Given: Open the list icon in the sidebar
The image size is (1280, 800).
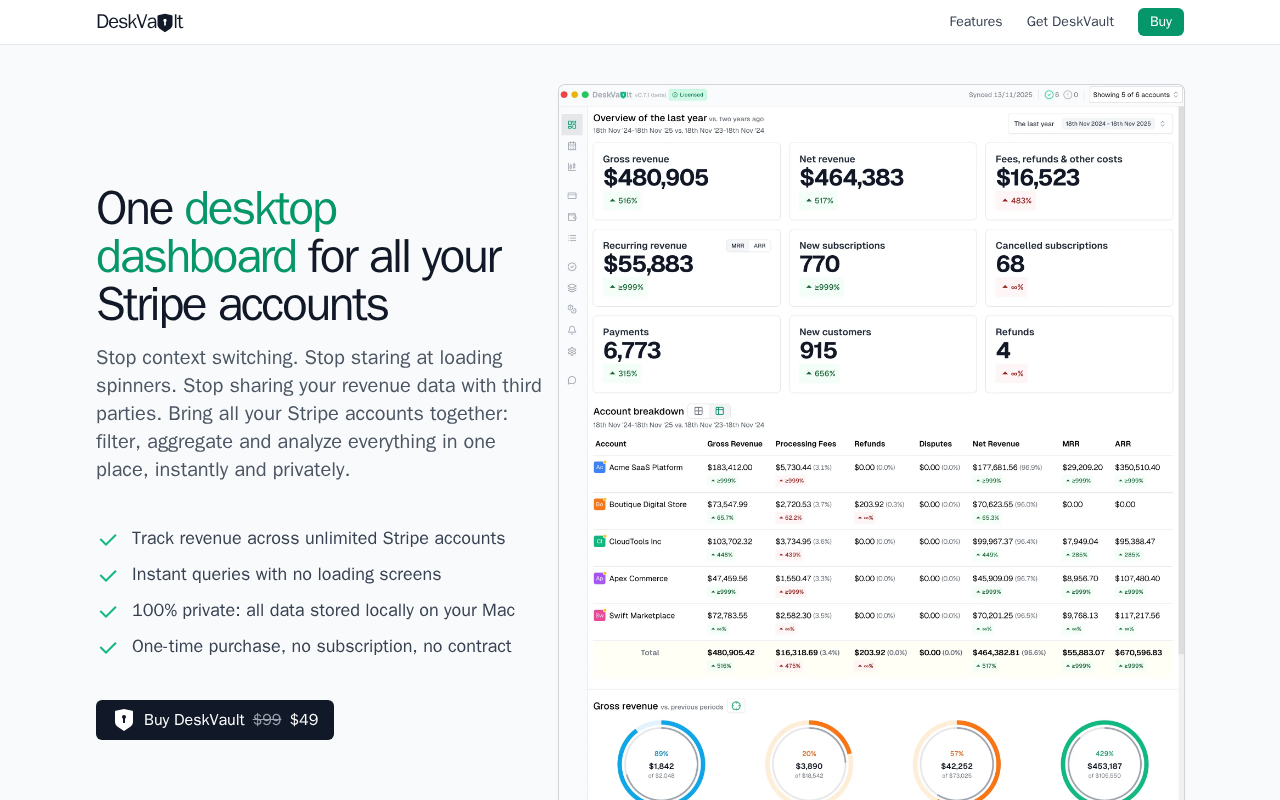Looking at the screenshot, I should [572, 238].
